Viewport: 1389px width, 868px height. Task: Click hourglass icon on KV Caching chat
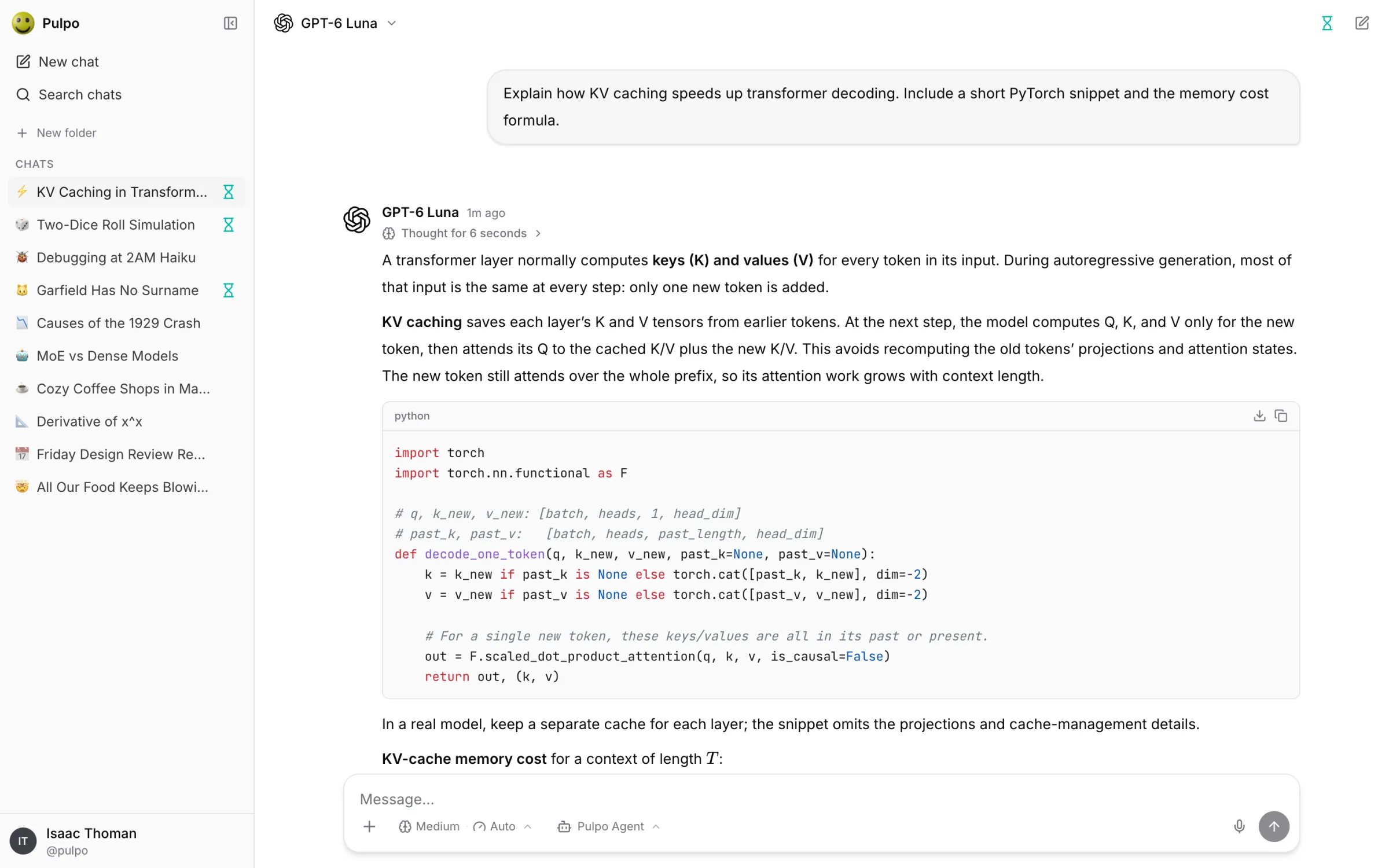(229, 192)
